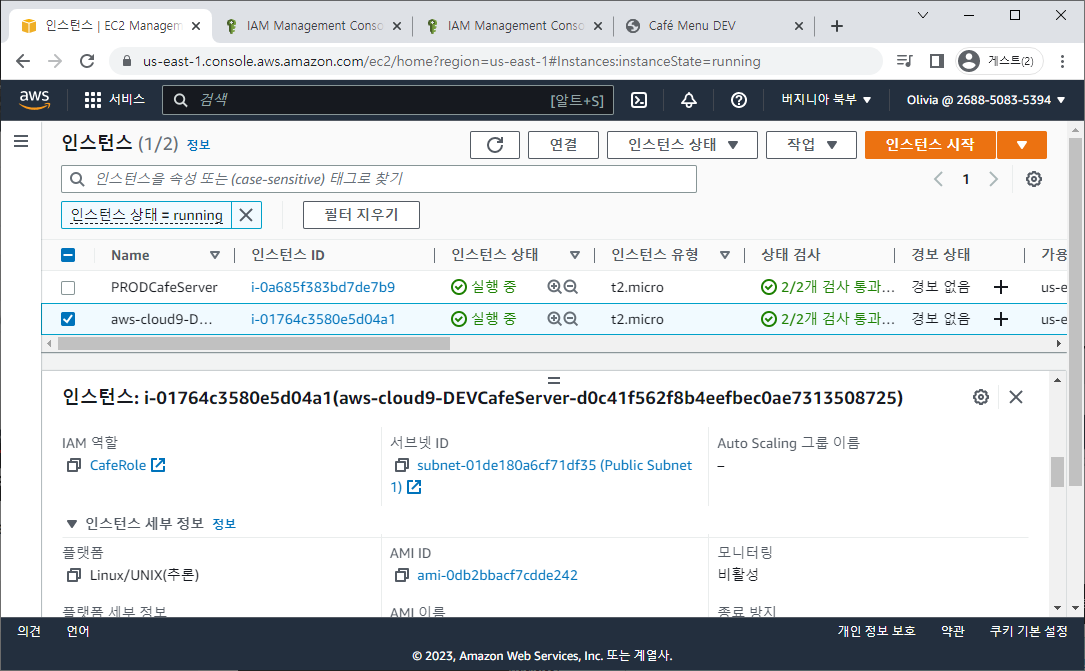Sort by Name column arrow
This screenshot has width=1085, height=671.
[x=215, y=255]
